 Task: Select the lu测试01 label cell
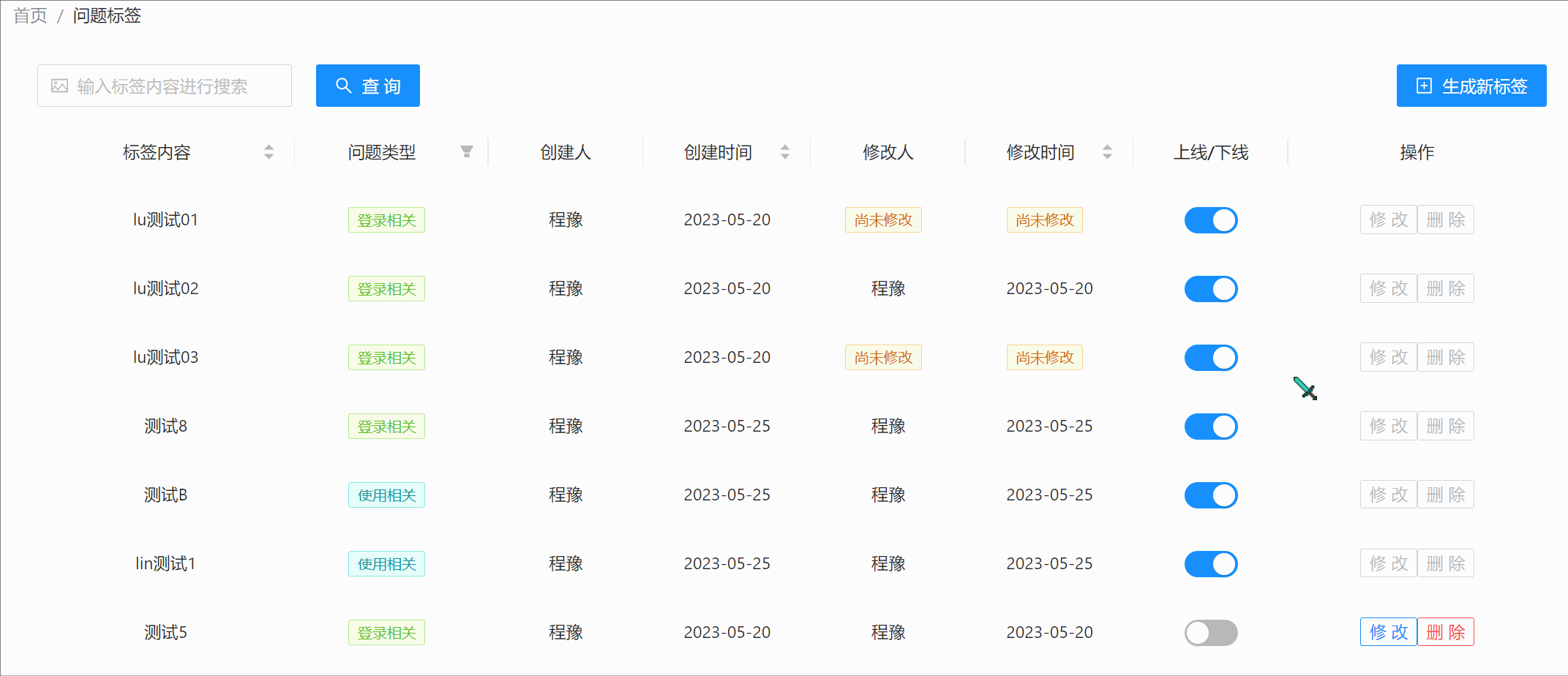point(165,219)
